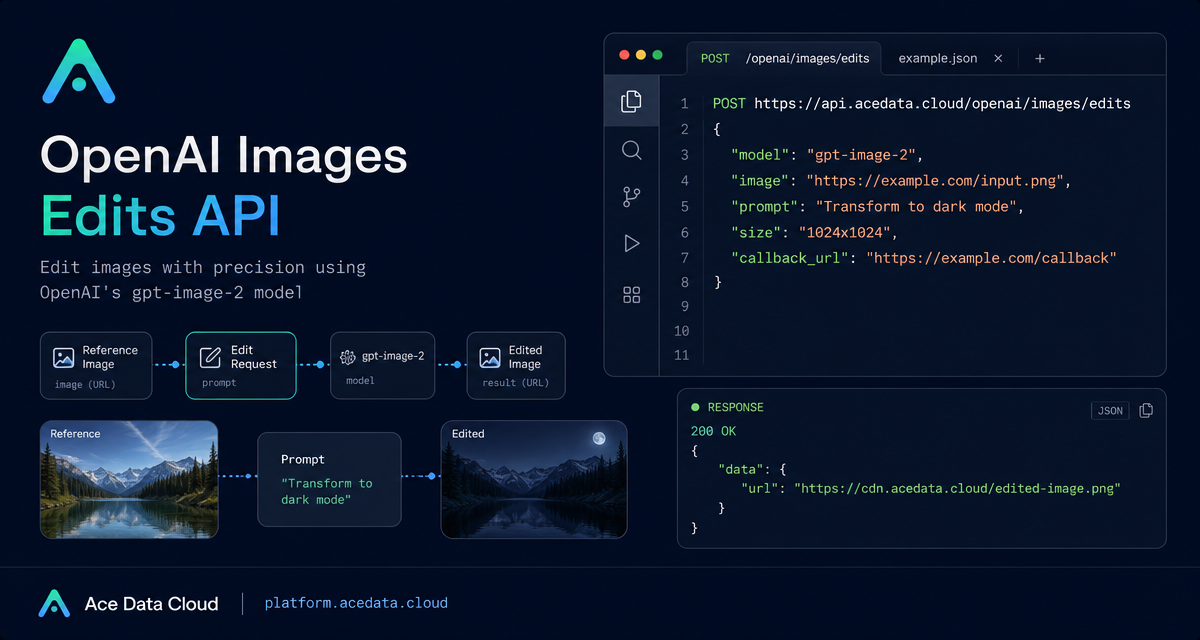Screen dimensions: 1200x640
Task: Open the platform.acedata.cloud link
Action: [x=356, y=603]
